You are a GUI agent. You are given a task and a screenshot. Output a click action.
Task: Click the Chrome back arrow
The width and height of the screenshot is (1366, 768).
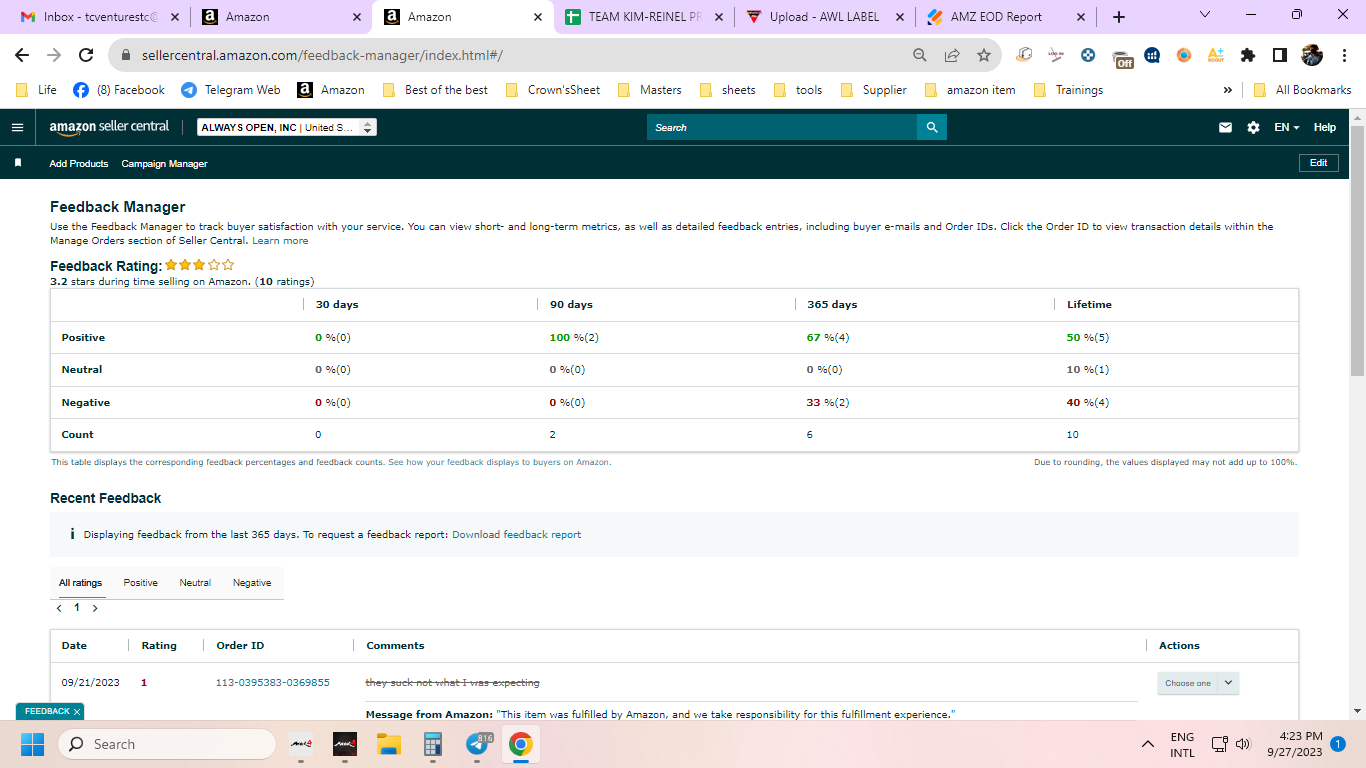(22, 55)
